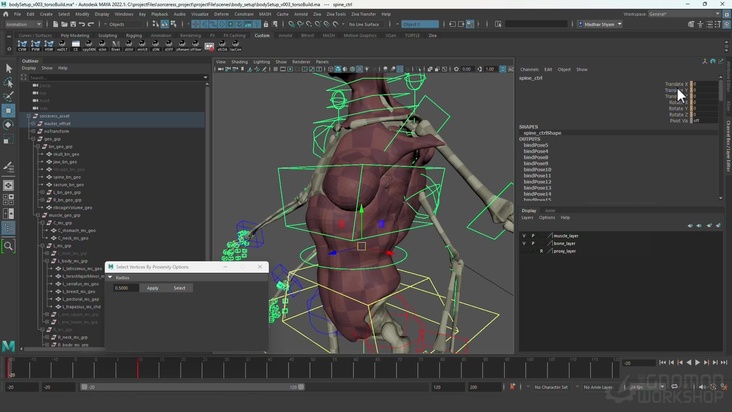Toggle P playback of muscle_layer
This screenshot has height=412, width=732.
(533, 236)
